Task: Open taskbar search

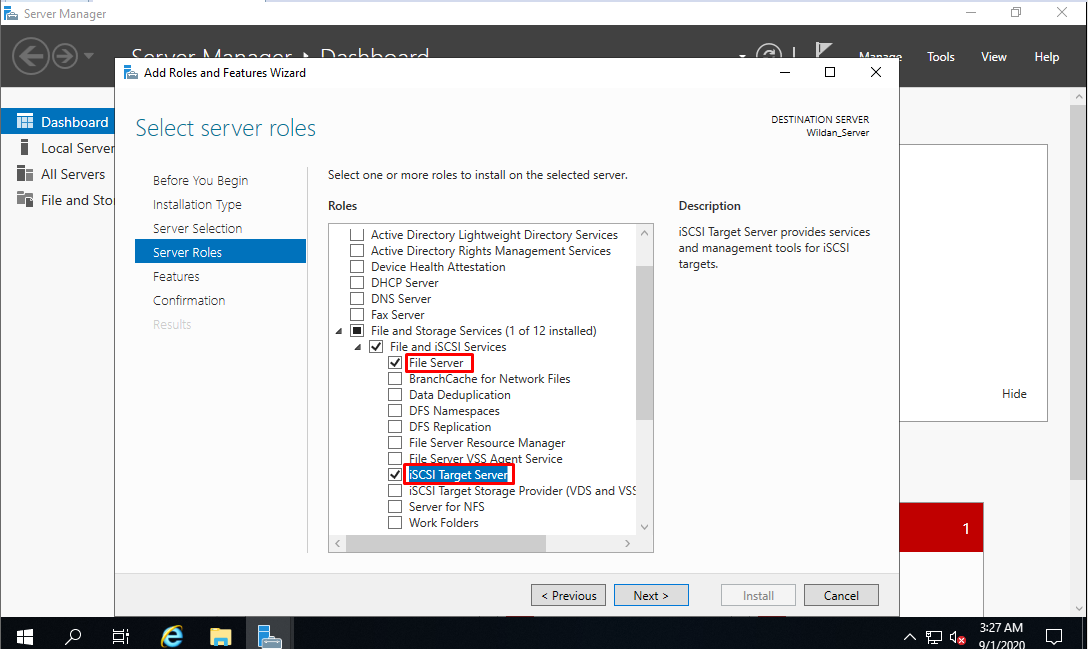Action: point(73,636)
